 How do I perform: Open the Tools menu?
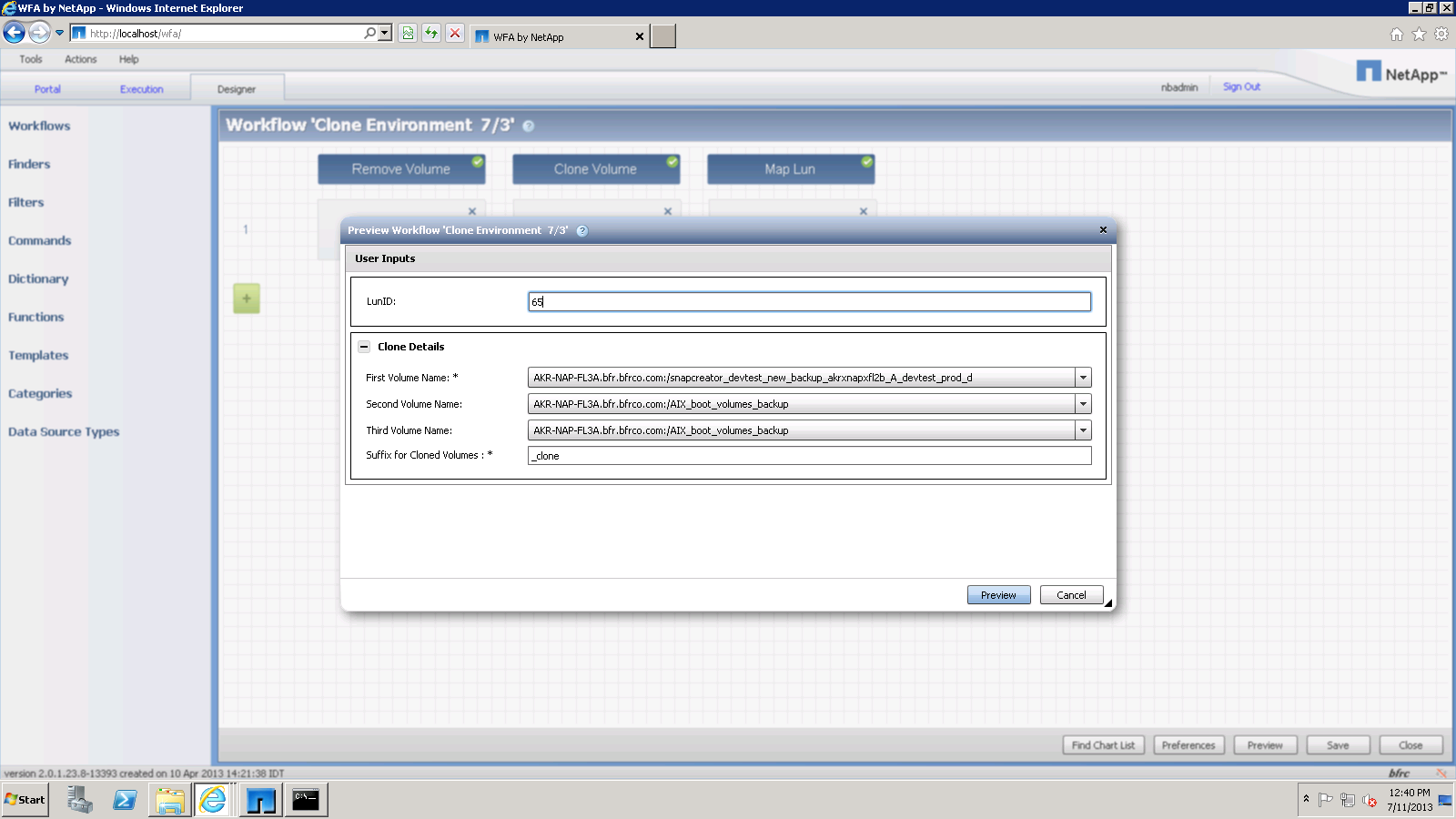click(x=31, y=59)
